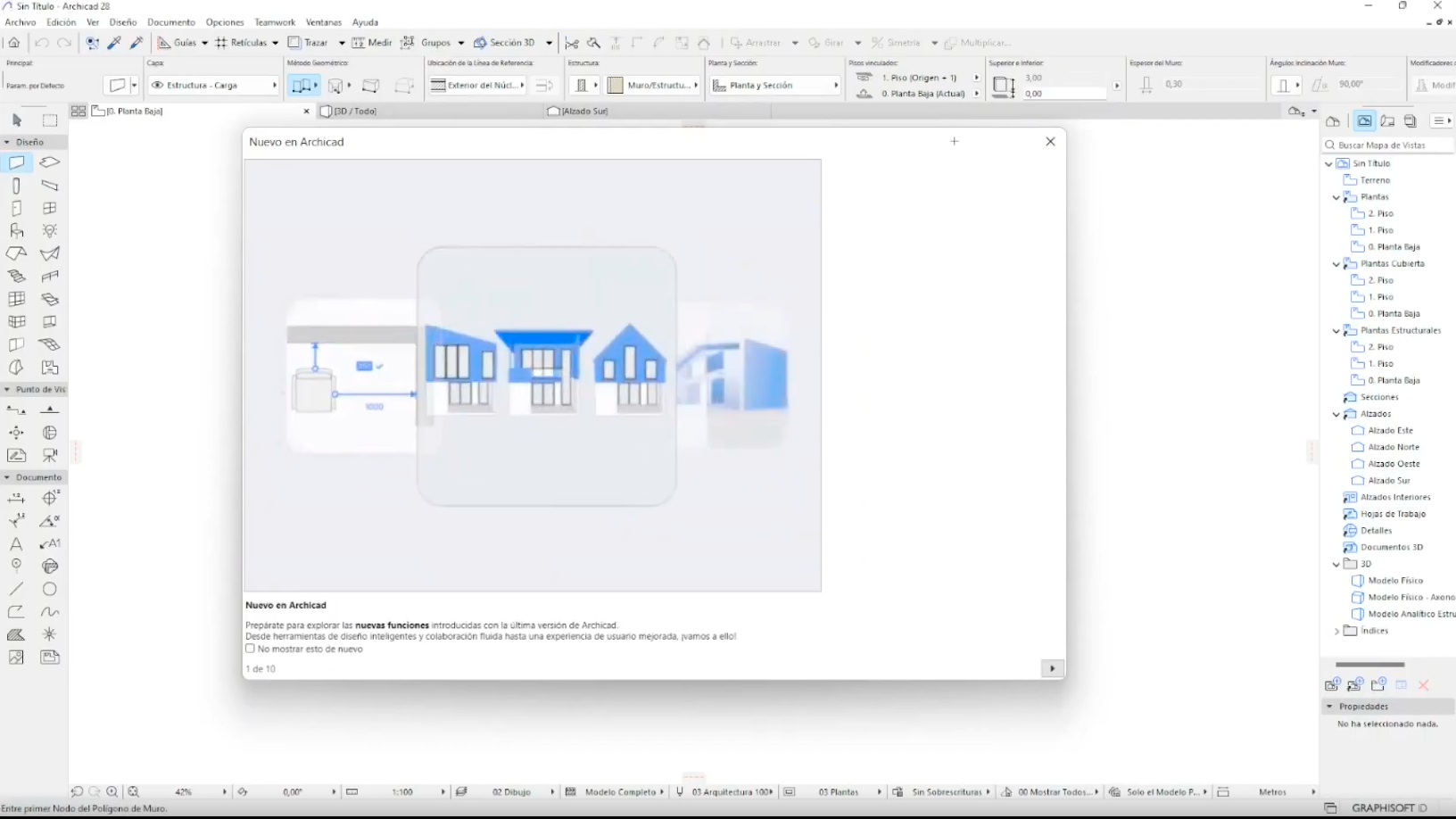Go to next slide in Nuevo en Archicad

(x=1052, y=668)
